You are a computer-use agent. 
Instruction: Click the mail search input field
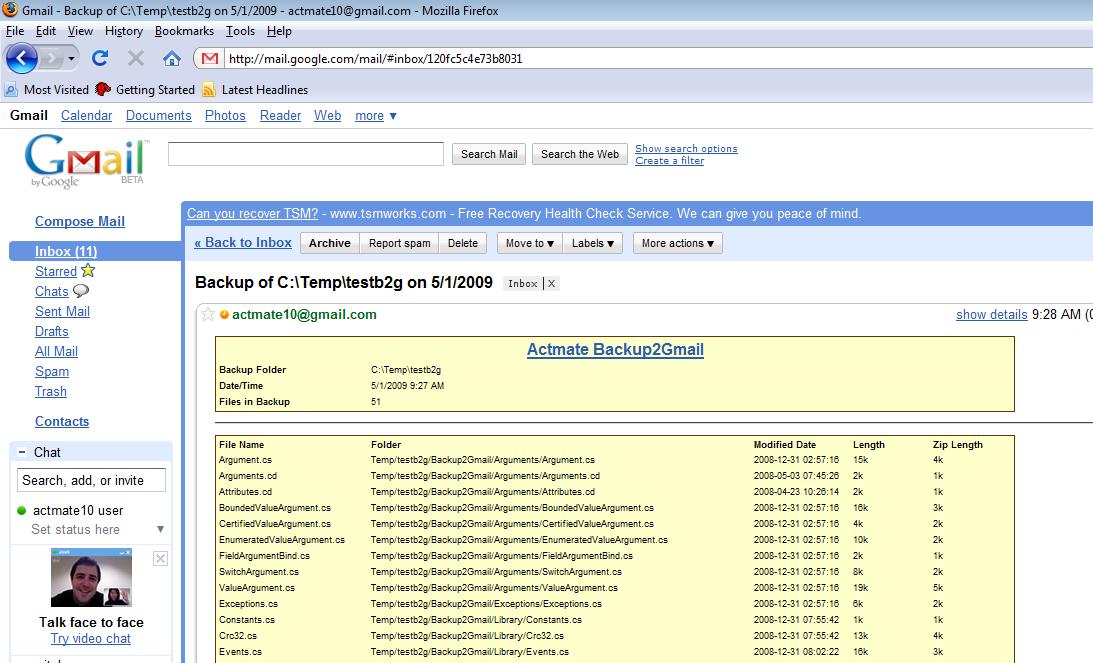[306, 154]
